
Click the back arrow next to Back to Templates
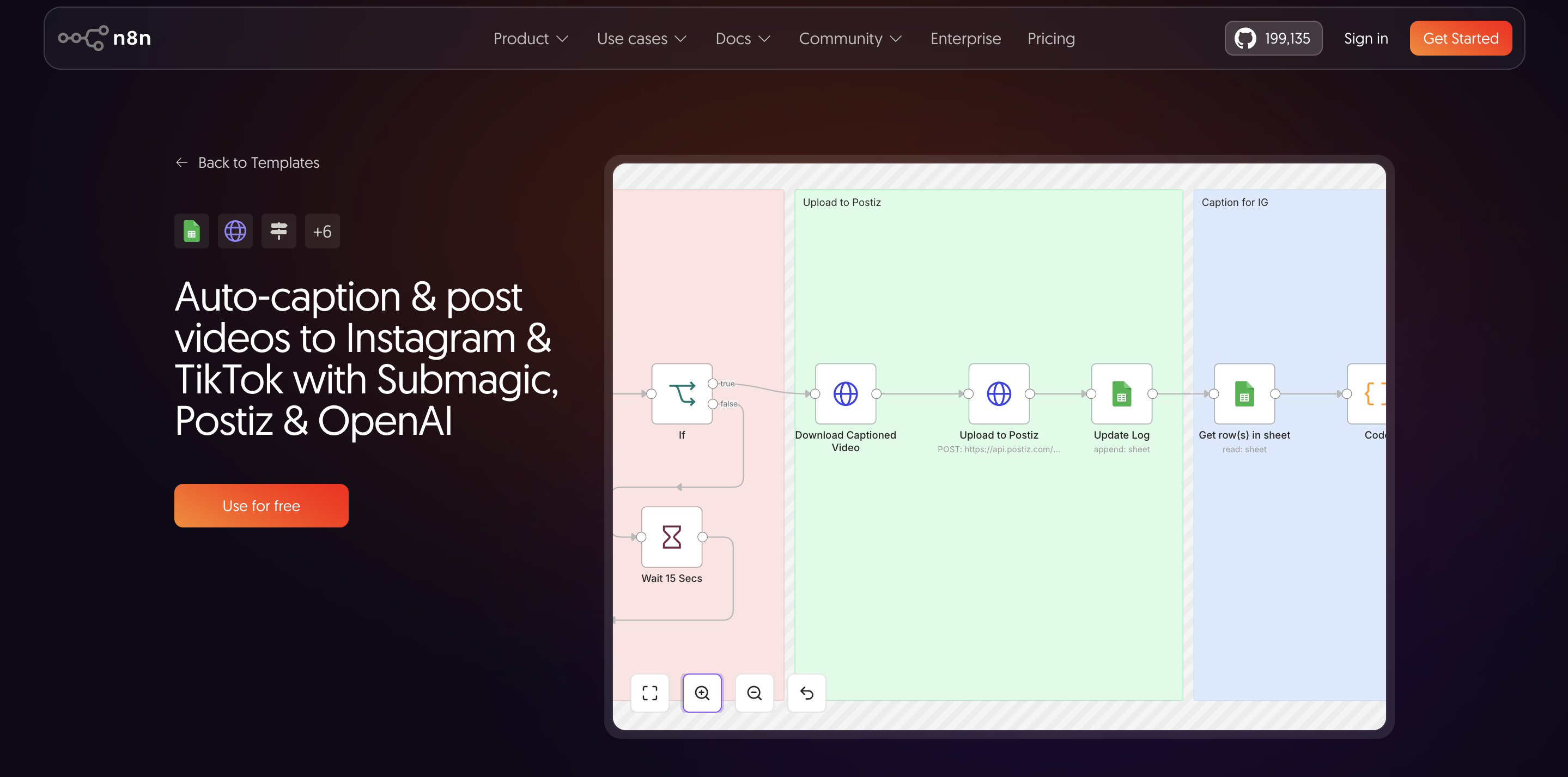[181, 162]
